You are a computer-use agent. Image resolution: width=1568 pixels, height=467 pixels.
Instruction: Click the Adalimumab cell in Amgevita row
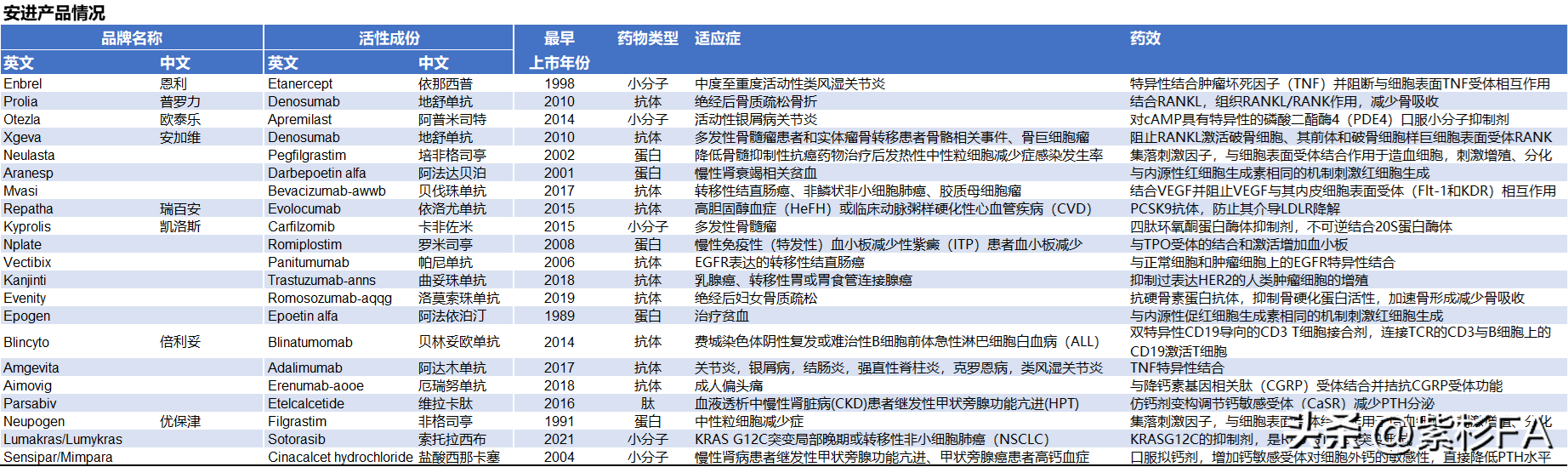[305, 367]
